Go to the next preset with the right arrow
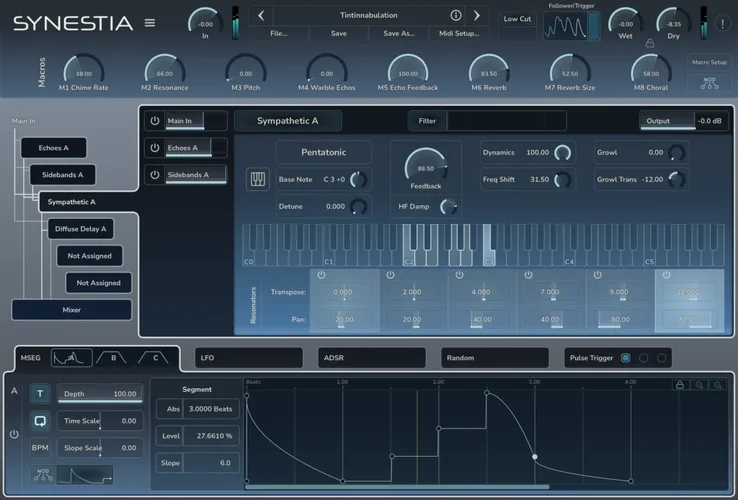 click(477, 16)
